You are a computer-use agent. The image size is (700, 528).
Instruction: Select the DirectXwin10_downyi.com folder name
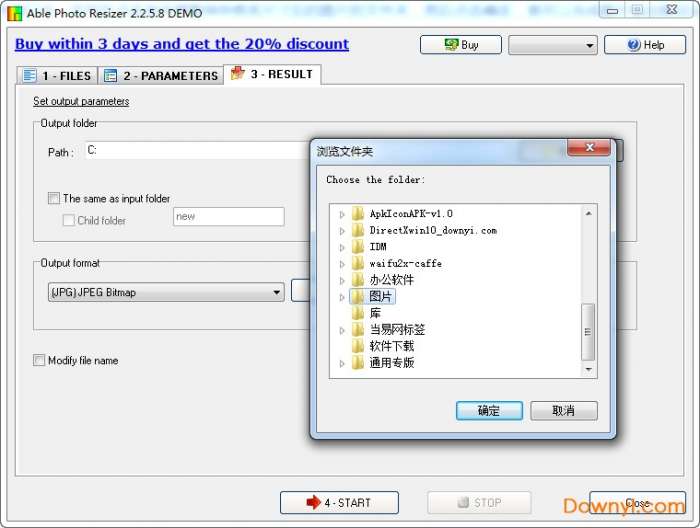[x=433, y=230]
